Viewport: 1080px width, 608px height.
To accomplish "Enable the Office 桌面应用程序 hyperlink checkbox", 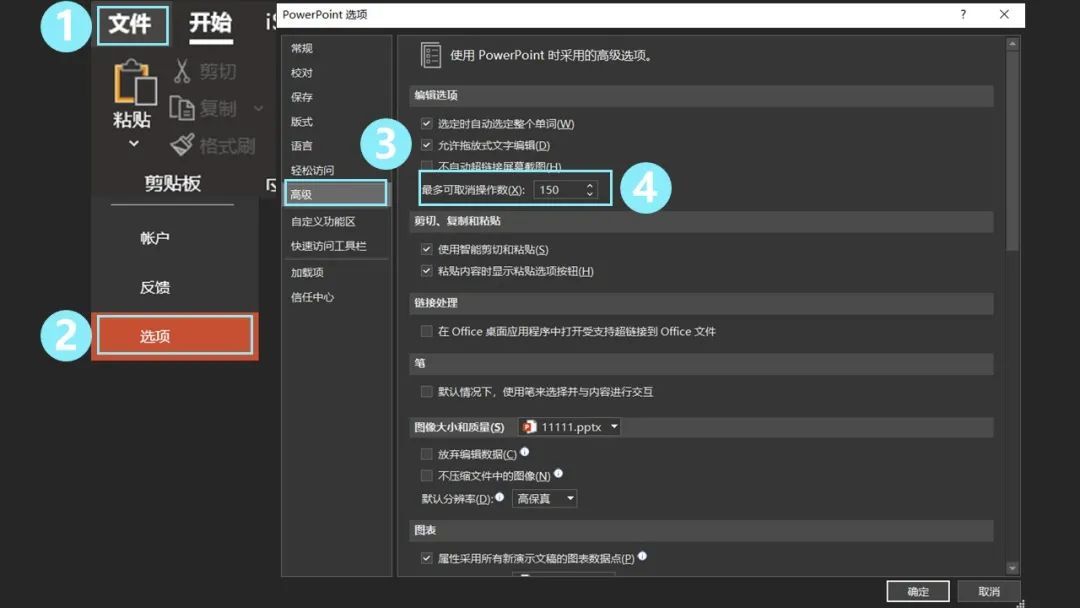I will [x=426, y=331].
